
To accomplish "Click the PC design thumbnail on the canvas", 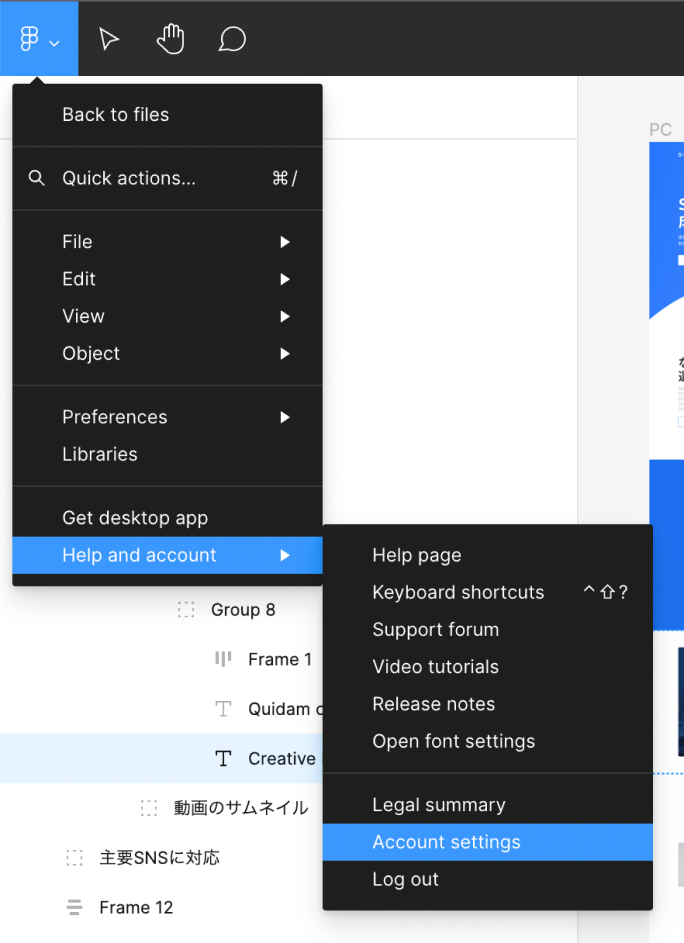I will click(666, 300).
